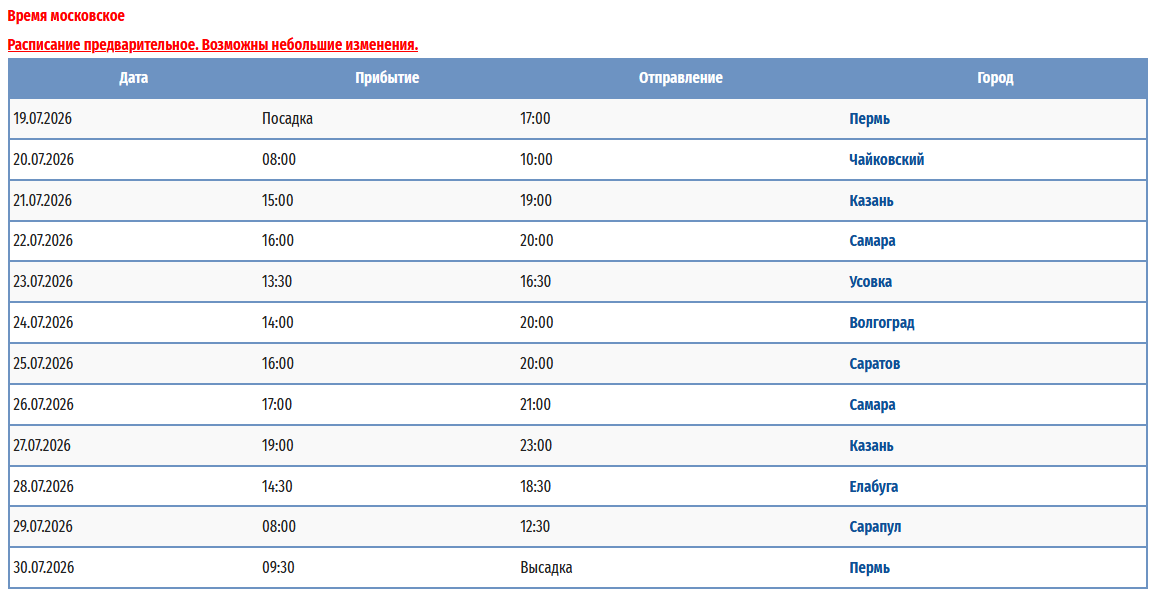Click the Самара link on 26.07.2026

tap(872, 405)
